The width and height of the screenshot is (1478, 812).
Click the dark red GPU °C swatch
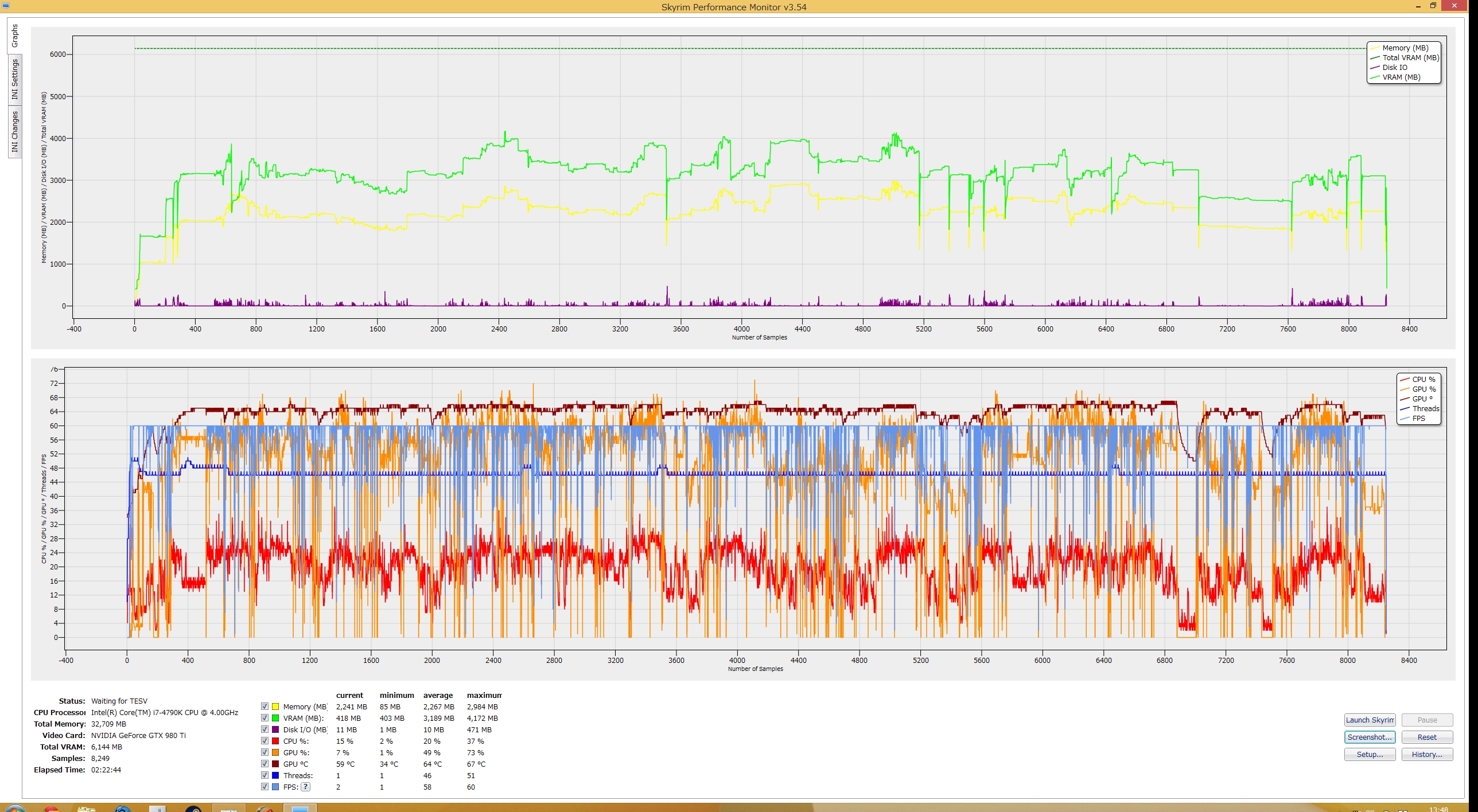(x=275, y=764)
